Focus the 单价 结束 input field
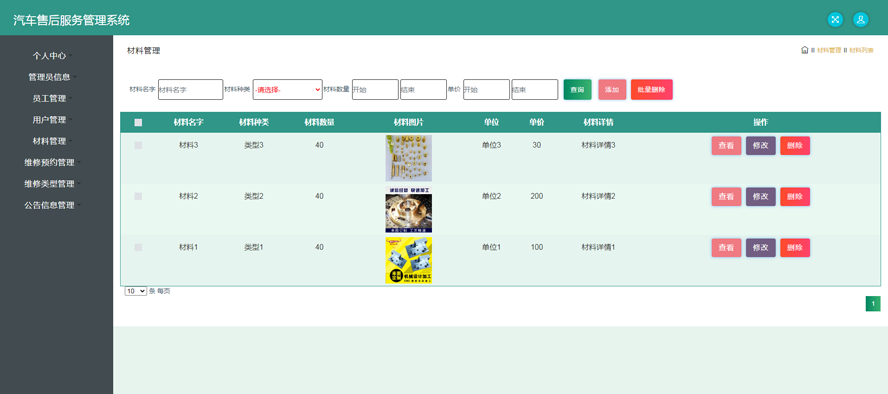The height and width of the screenshot is (394, 888). [535, 89]
